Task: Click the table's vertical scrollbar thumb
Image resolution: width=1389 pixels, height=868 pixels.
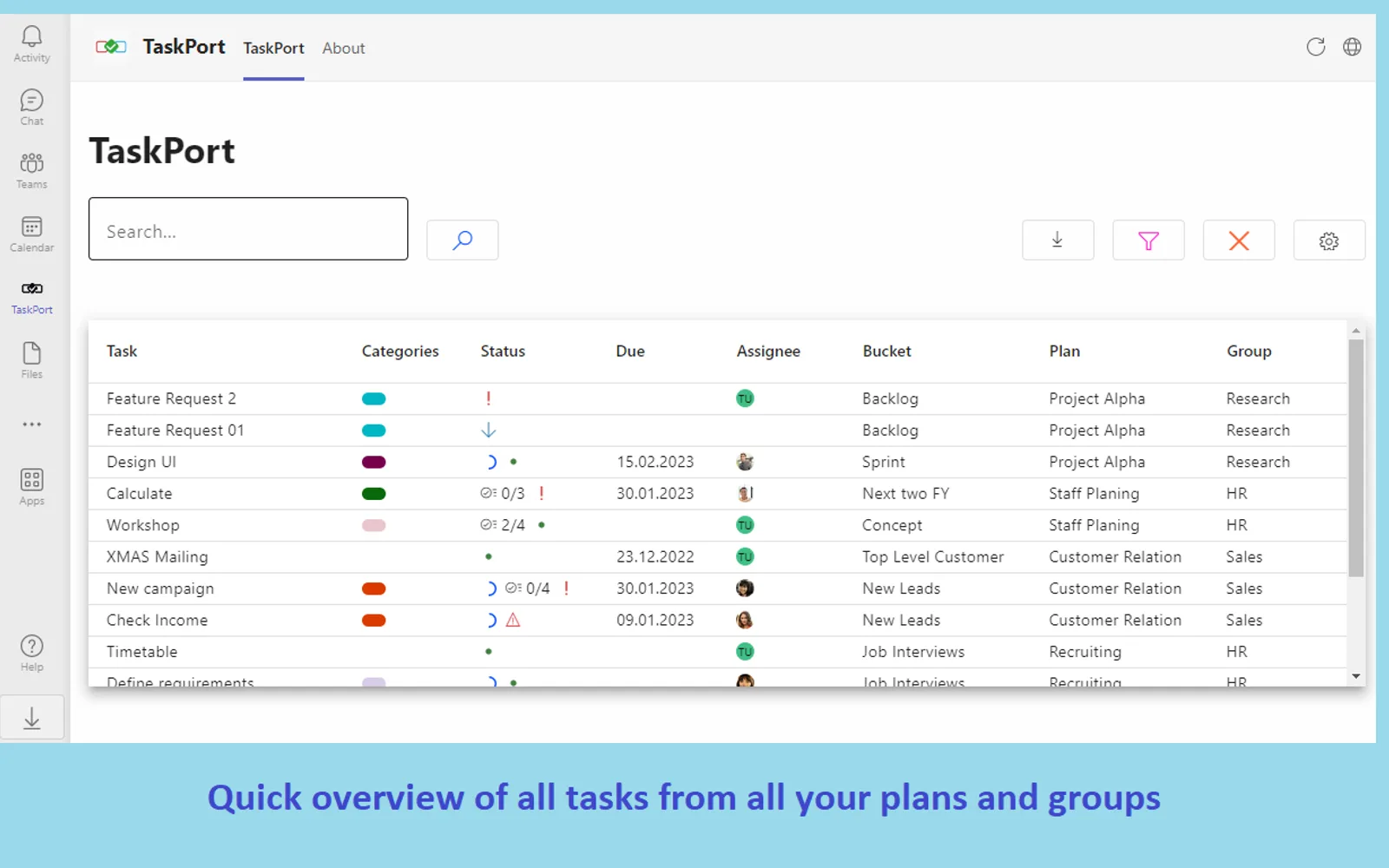Action: pos(1356,458)
